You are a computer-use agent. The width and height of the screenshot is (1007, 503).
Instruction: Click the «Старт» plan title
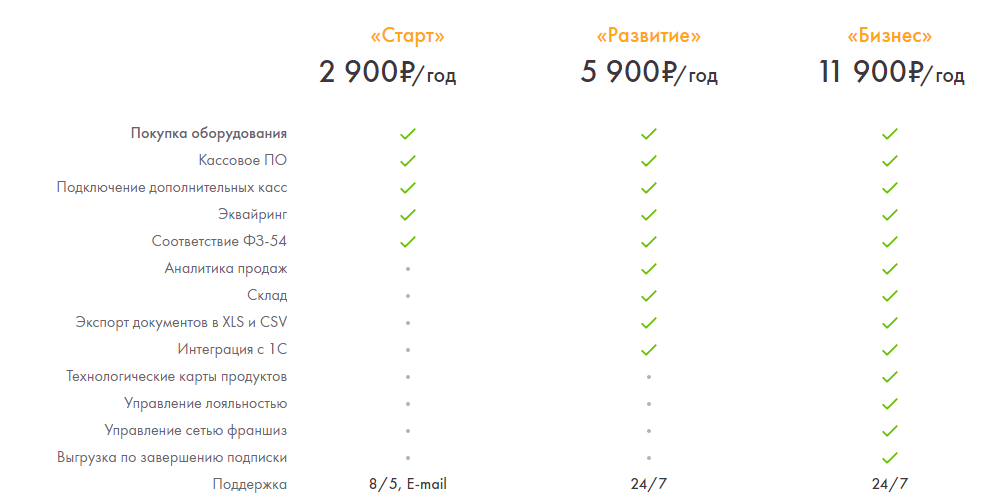click(x=408, y=37)
